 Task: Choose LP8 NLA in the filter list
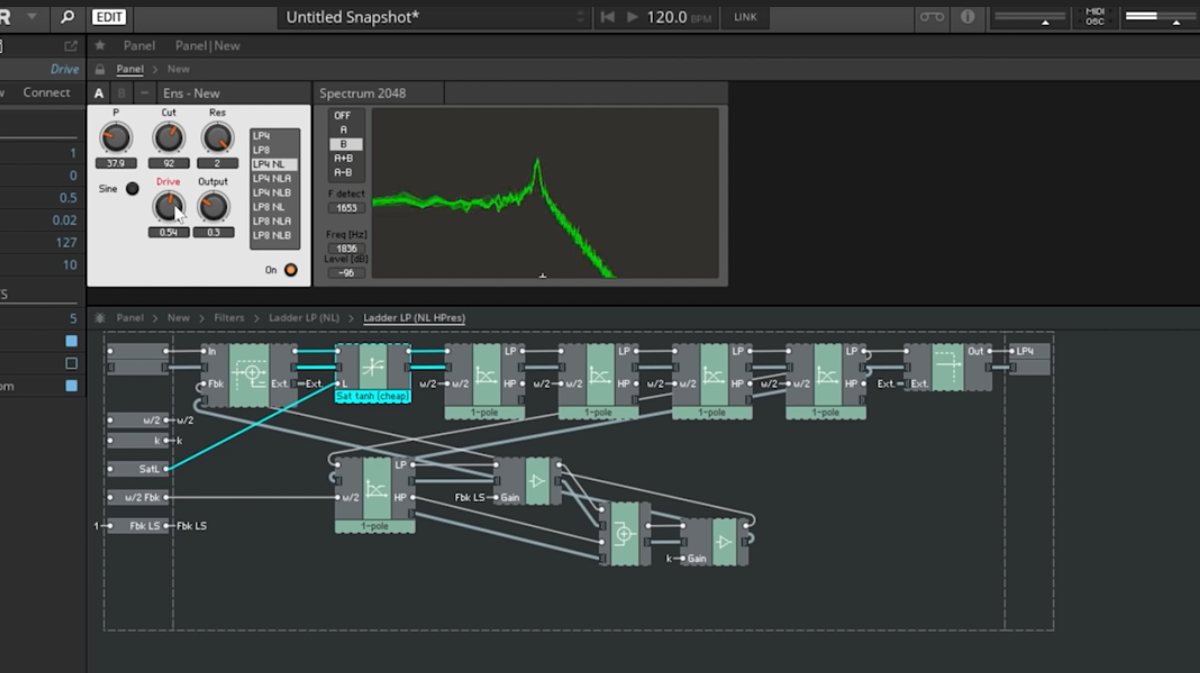[x=272, y=221]
